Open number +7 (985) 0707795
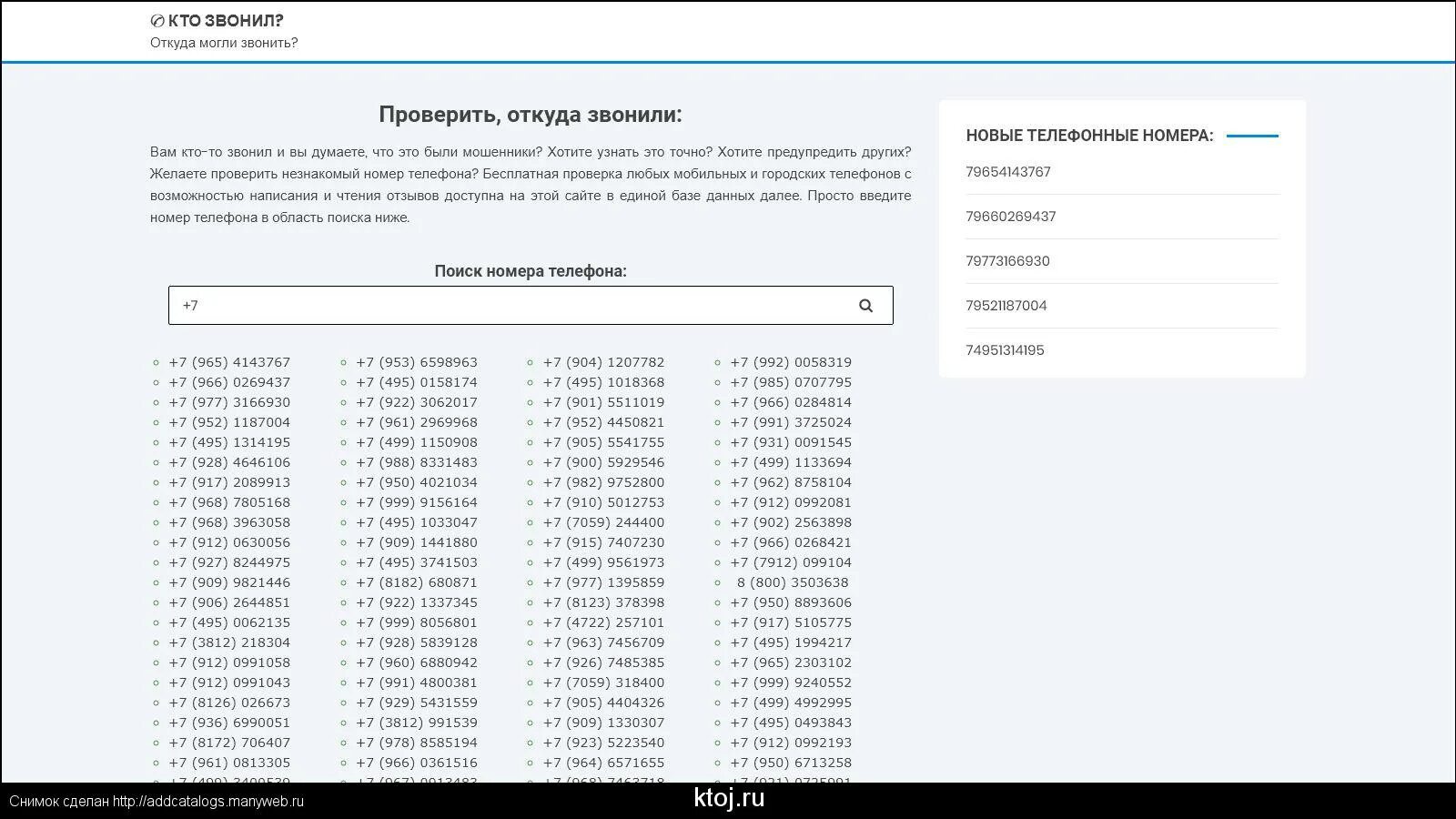 tap(791, 382)
